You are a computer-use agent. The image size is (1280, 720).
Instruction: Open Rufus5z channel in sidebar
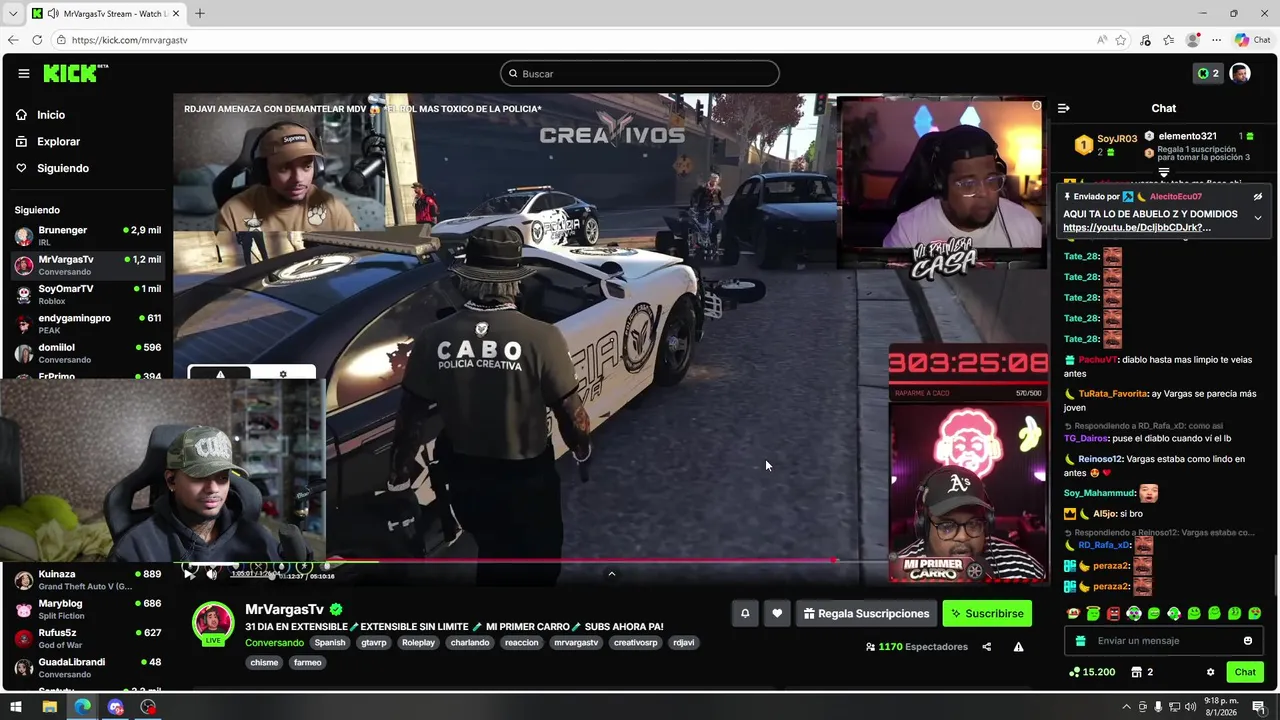(87, 638)
